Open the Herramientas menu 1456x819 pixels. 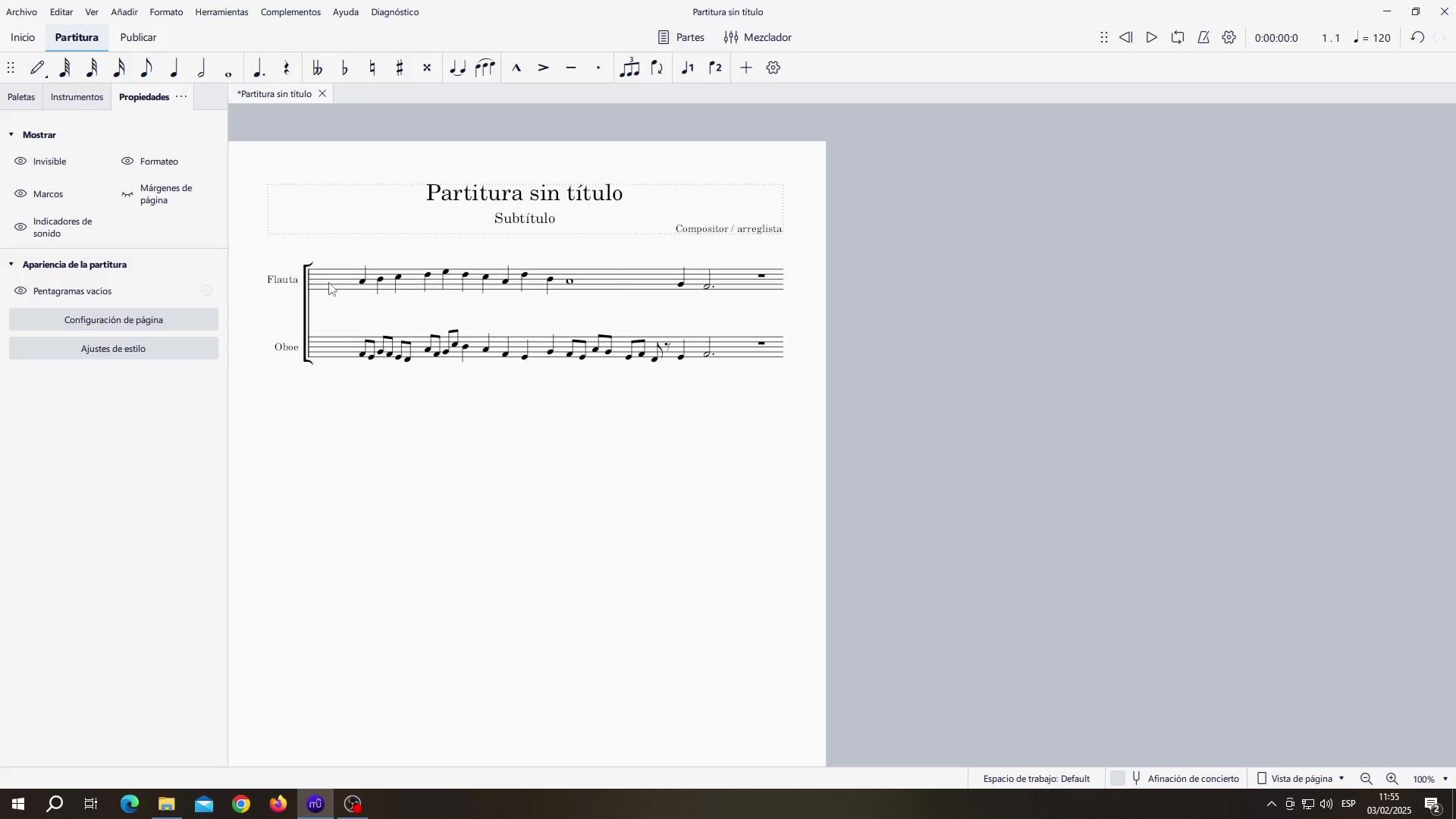point(221,12)
